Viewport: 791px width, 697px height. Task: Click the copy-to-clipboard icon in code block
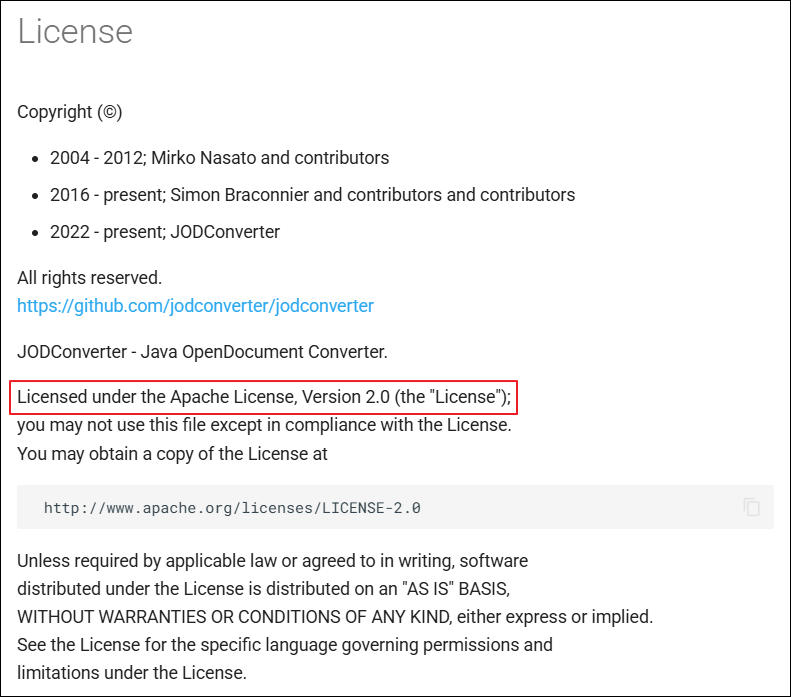click(x=751, y=507)
